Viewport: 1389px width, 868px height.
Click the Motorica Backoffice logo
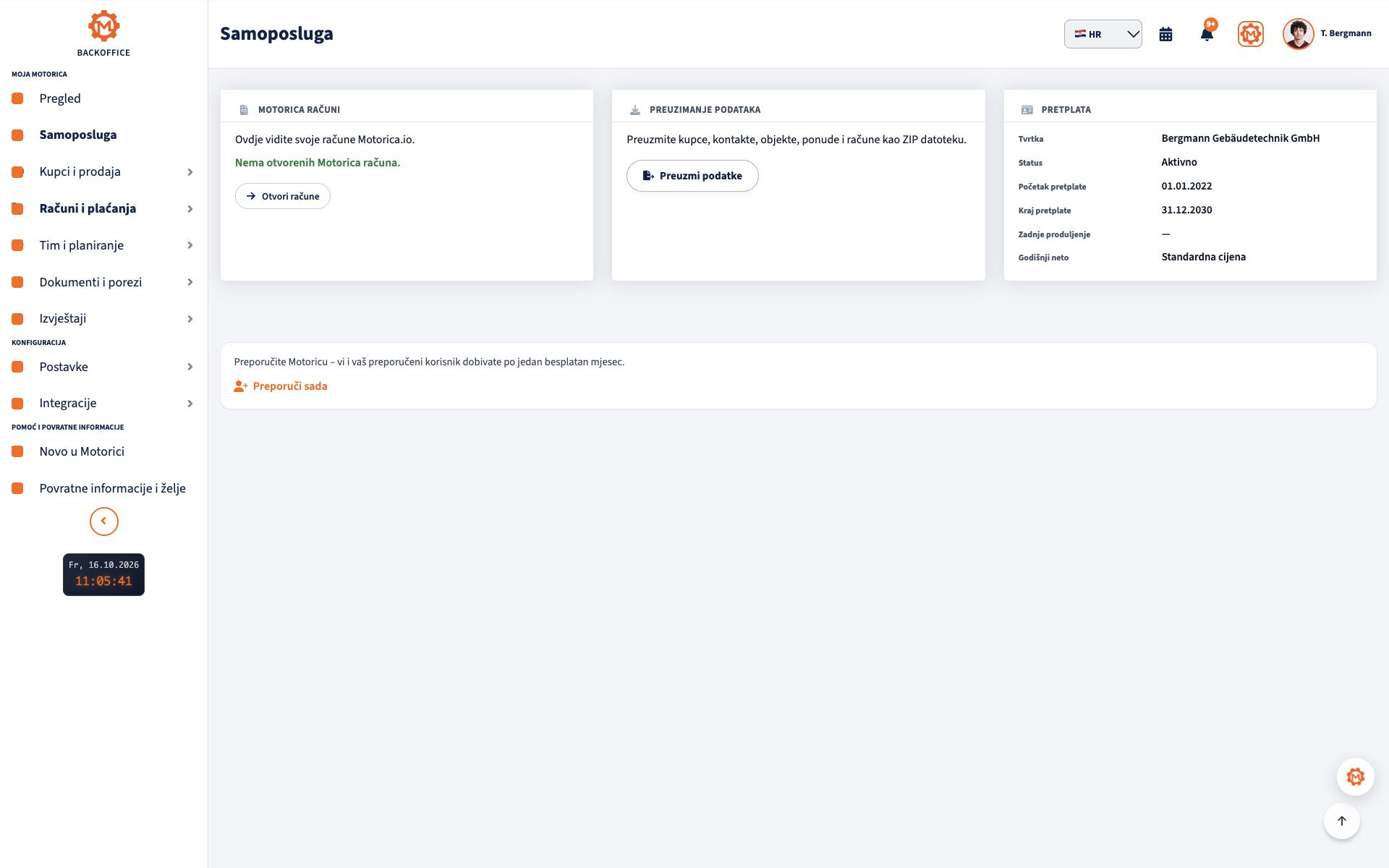(x=103, y=34)
